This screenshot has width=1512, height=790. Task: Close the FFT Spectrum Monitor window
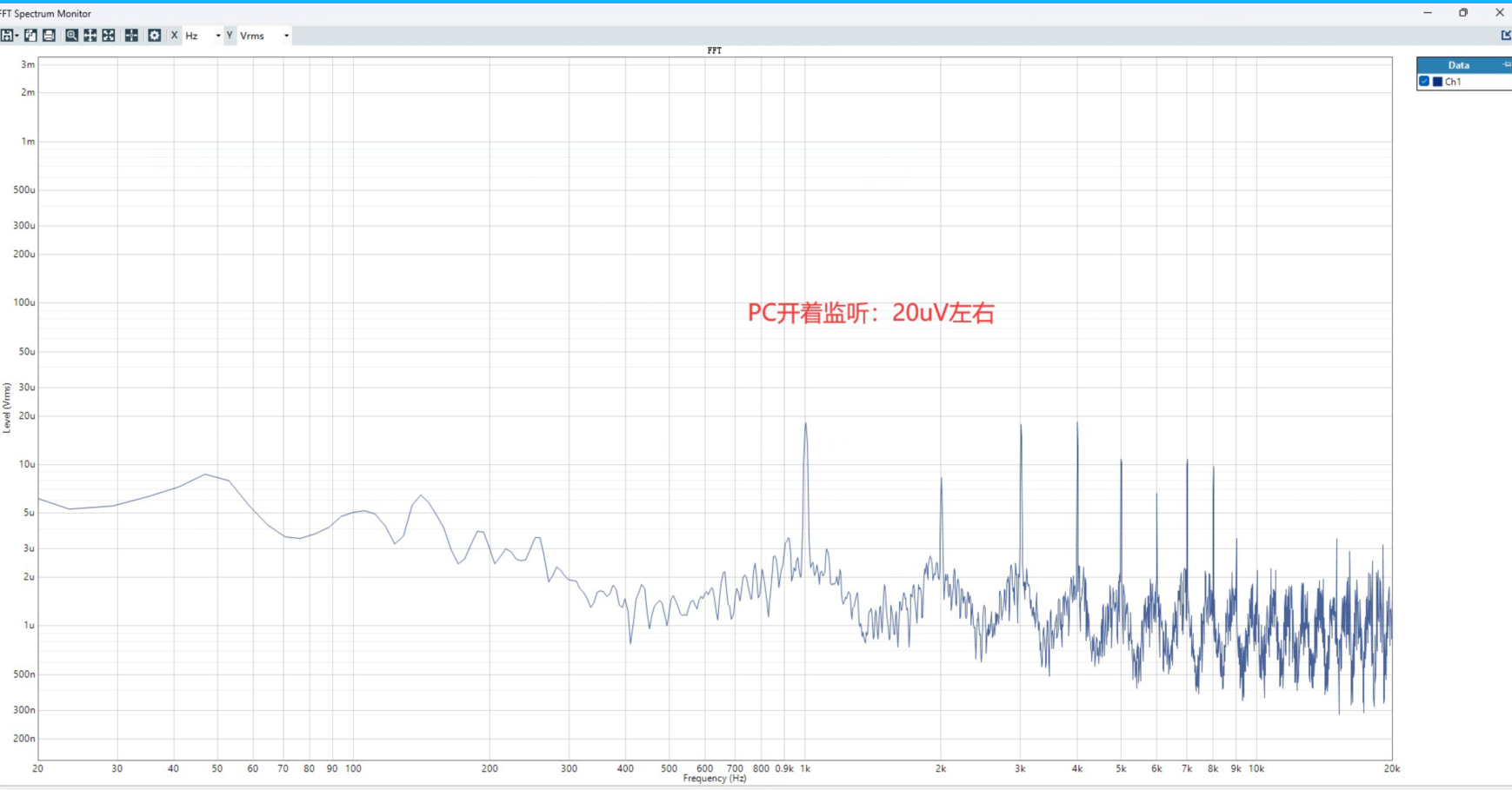[1500, 13]
